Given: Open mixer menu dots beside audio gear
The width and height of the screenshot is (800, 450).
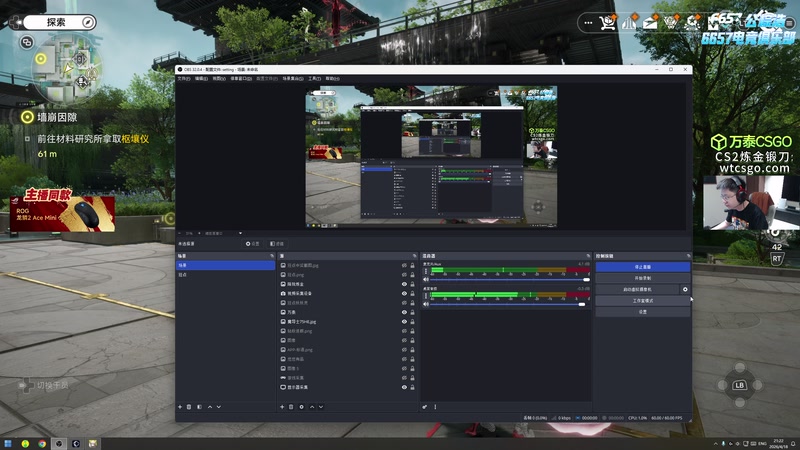Looking at the screenshot, I should pyautogui.click(x=435, y=407).
